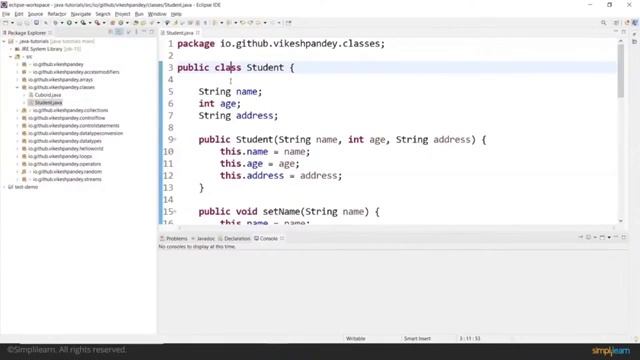This screenshot has width=640, height=360.
Task: Maximize the Console panel
Action: pos(624,237)
